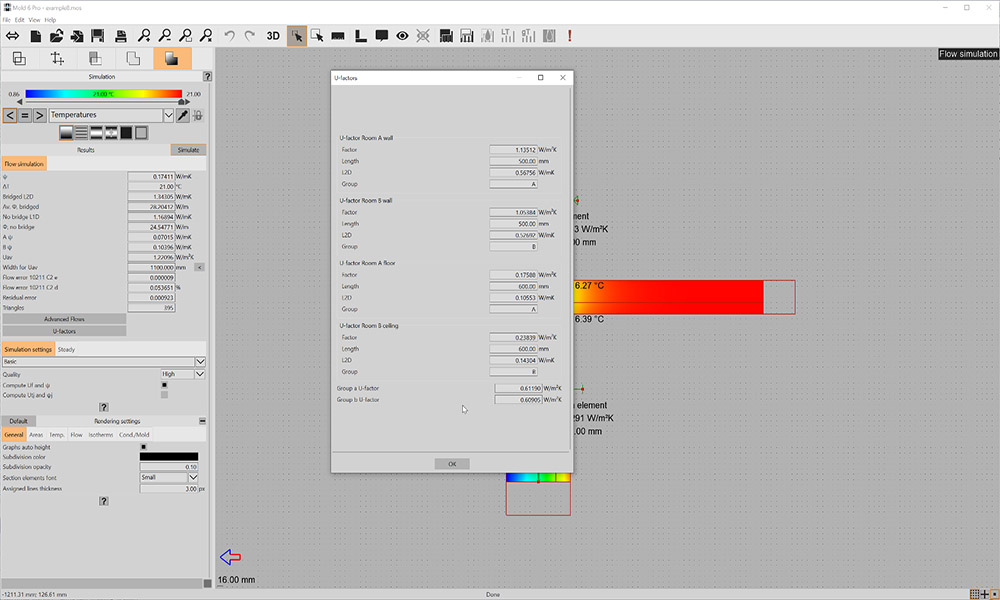Click the red exclamation mark icon
The image size is (1000, 600).
point(570,36)
